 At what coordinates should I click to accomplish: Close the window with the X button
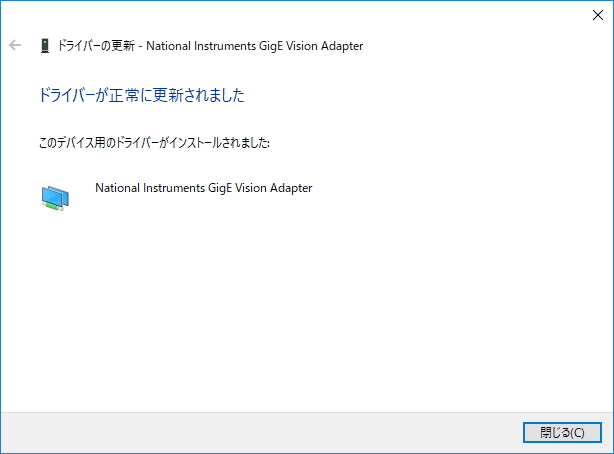point(597,14)
